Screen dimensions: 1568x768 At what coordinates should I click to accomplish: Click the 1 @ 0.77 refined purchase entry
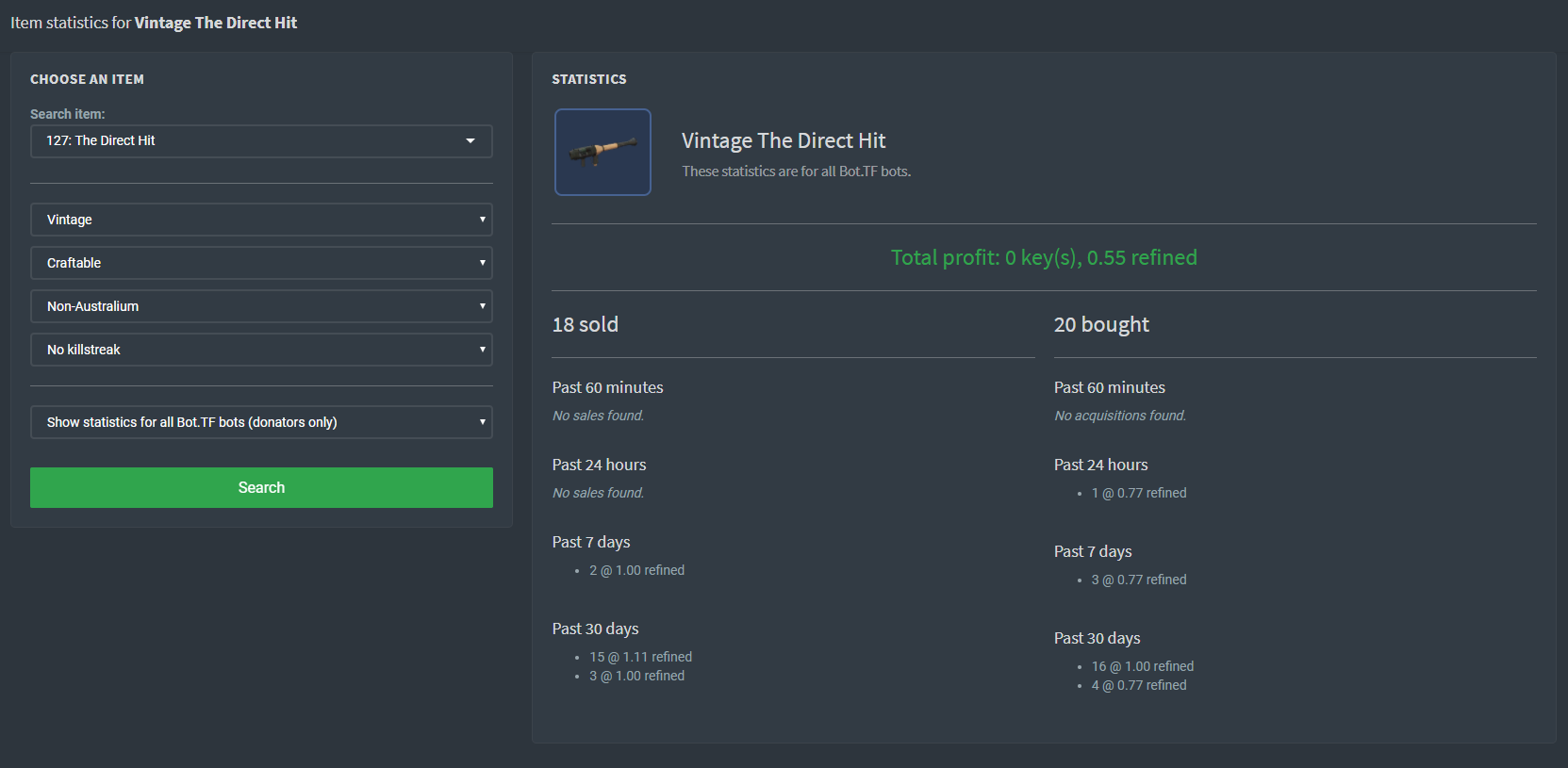[x=1139, y=493]
